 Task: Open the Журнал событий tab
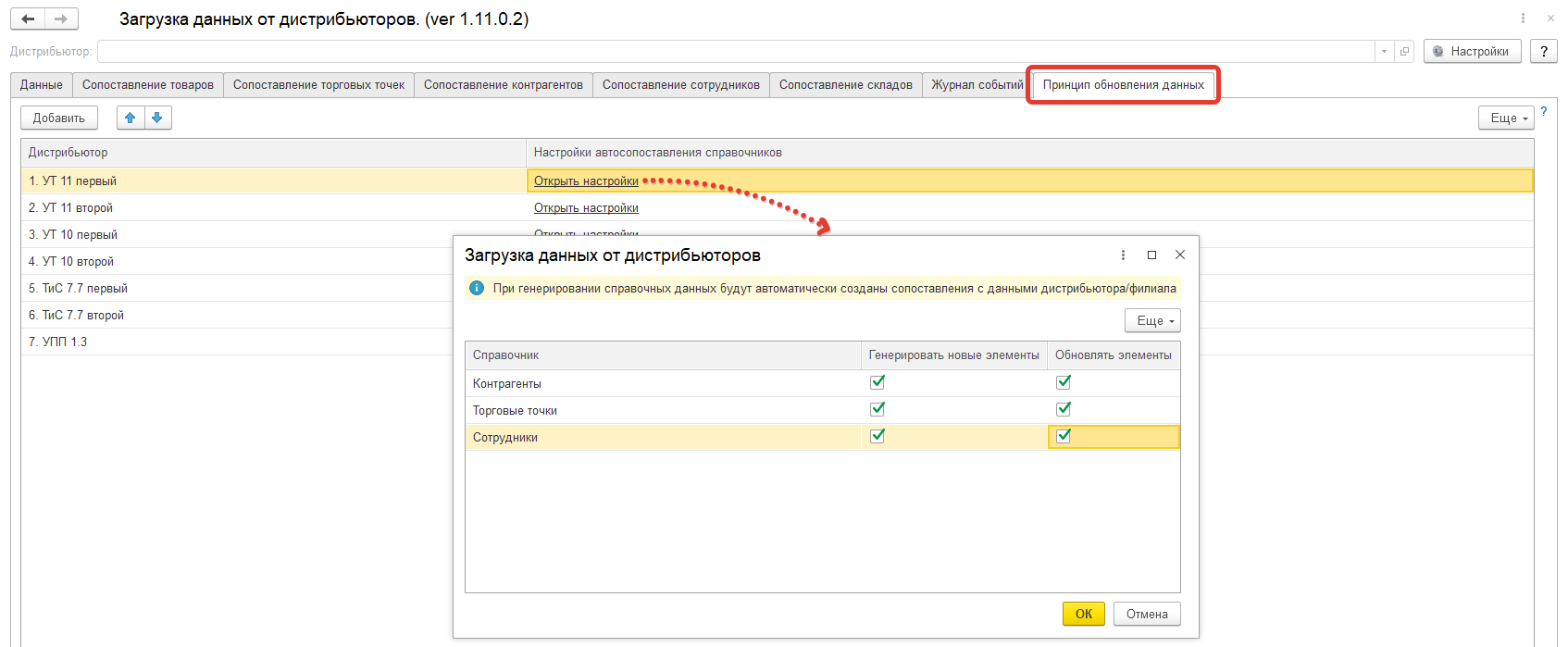(977, 85)
